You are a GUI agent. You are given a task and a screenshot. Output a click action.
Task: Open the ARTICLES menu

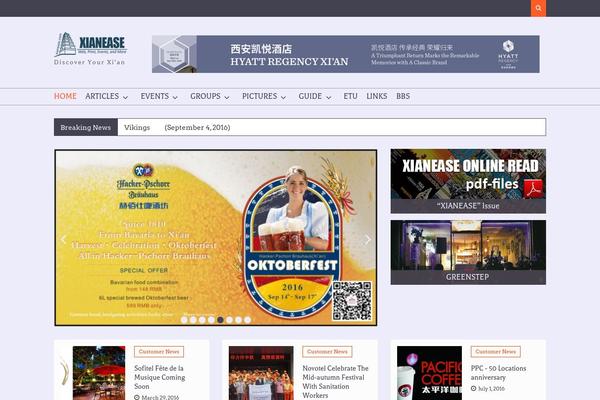pyautogui.click(x=102, y=96)
